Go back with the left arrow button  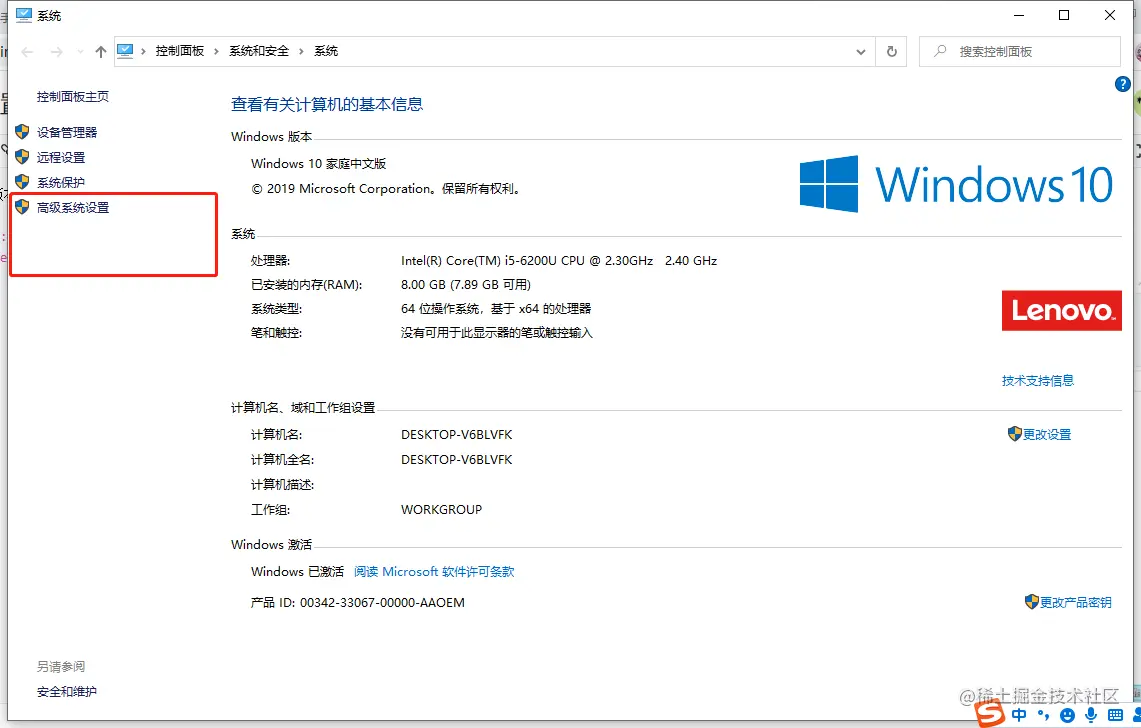(x=28, y=52)
